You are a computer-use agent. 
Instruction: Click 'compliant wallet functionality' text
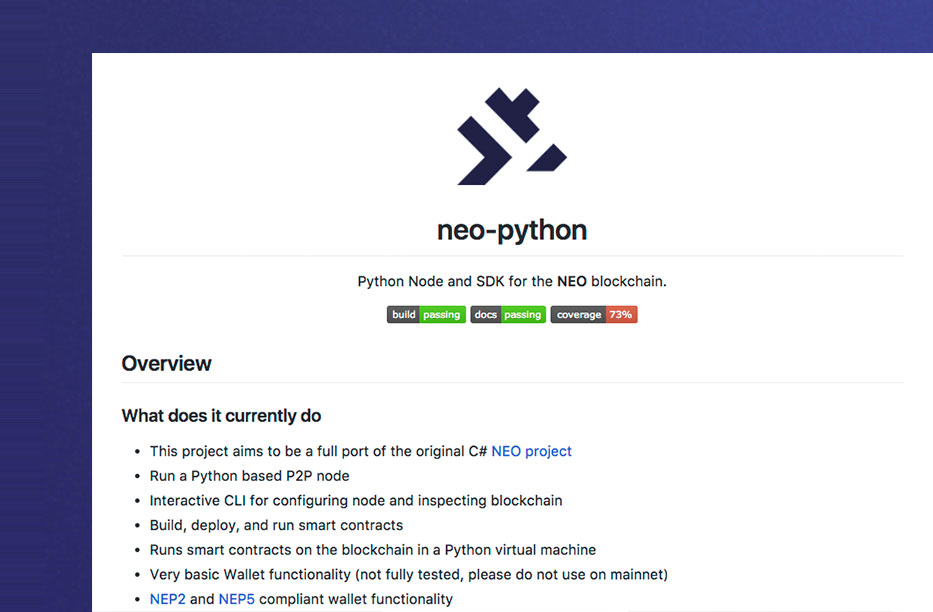click(x=356, y=599)
